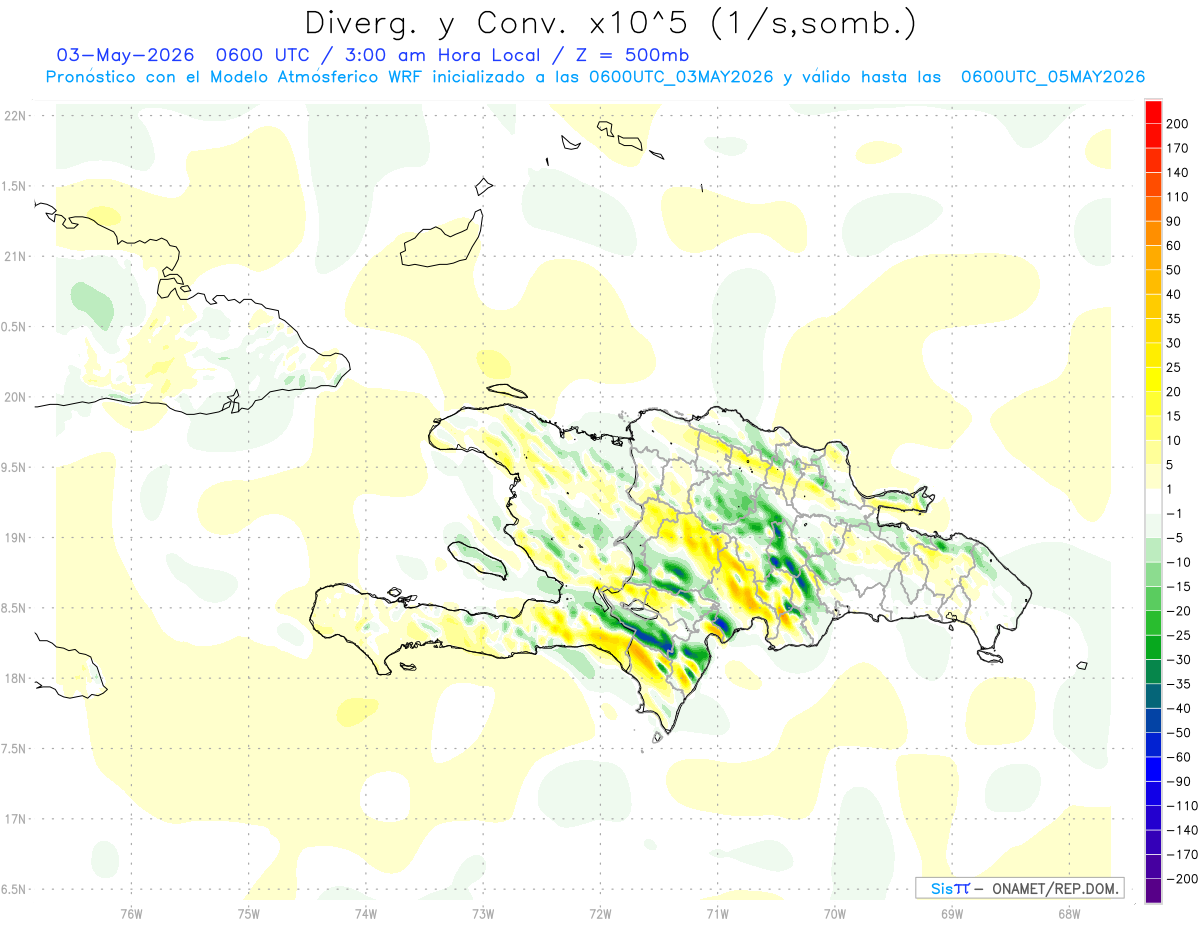Click the 76W longitude axis label
Screen dimensions: 1200x927
point(131,913)
